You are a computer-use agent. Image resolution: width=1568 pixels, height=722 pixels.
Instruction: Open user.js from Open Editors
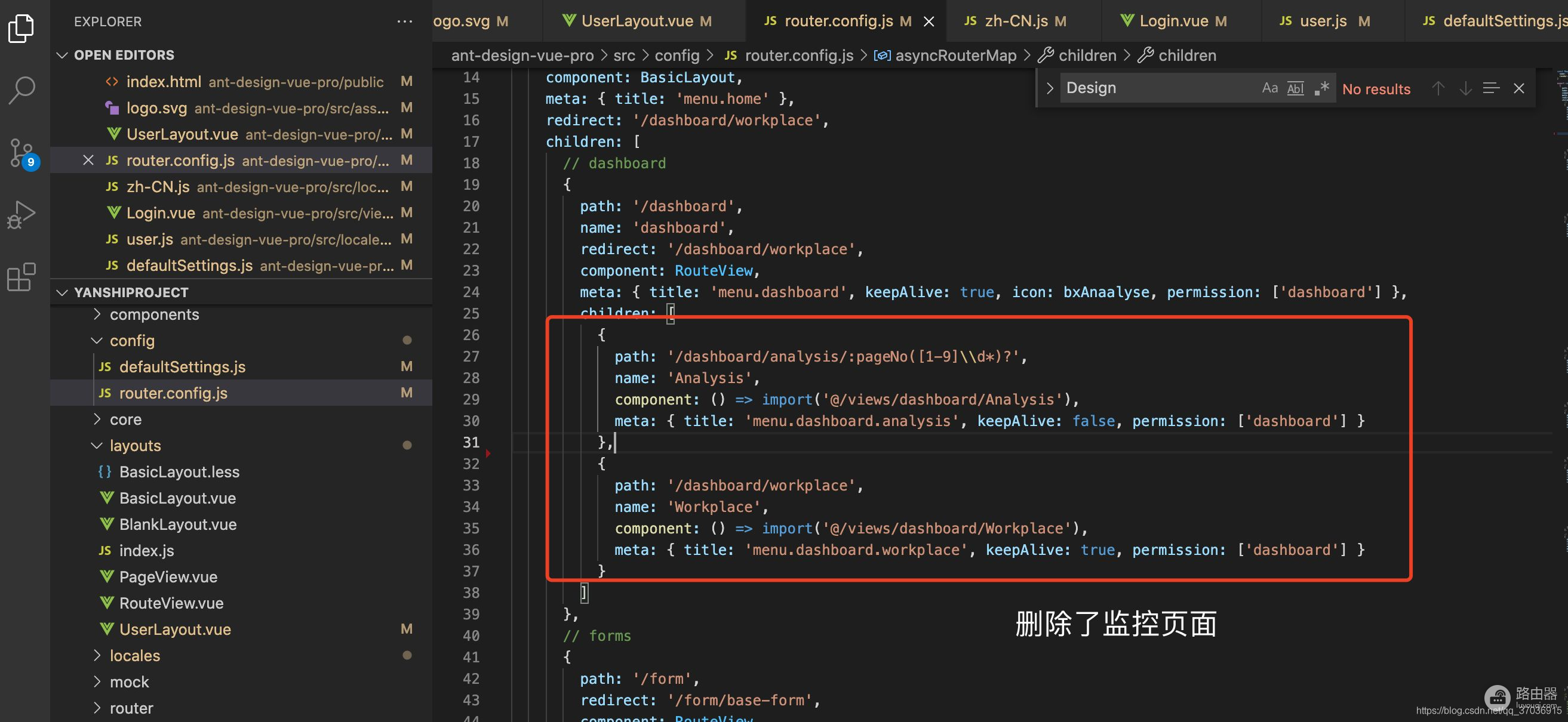[241, 239]
